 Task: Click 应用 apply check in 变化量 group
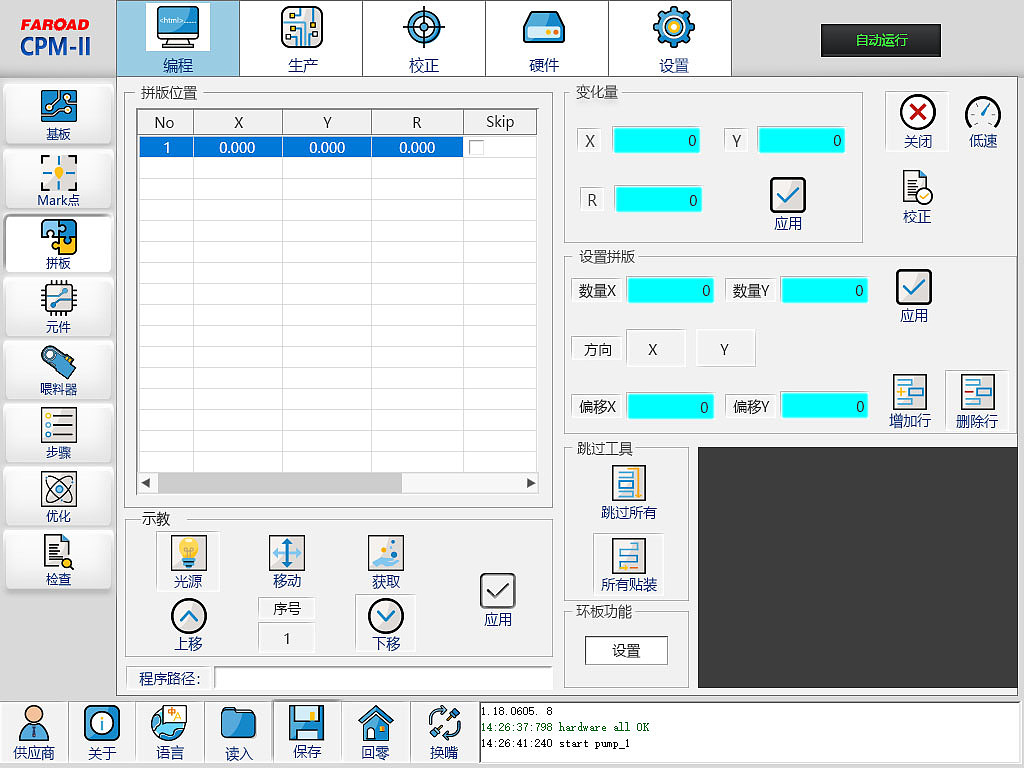click(788, 204)
